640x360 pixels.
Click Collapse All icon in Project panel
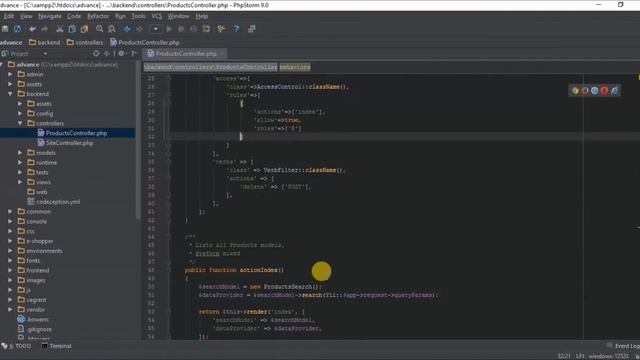[x=107, y=53]
